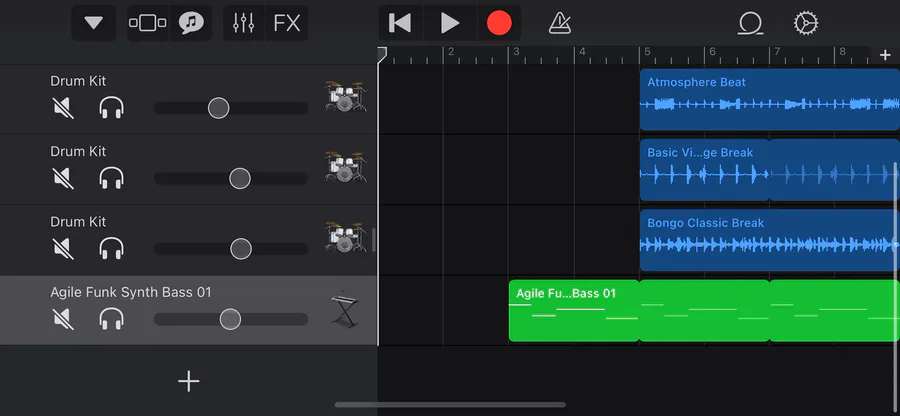Open the Loop Browser icon

[750, 24]
